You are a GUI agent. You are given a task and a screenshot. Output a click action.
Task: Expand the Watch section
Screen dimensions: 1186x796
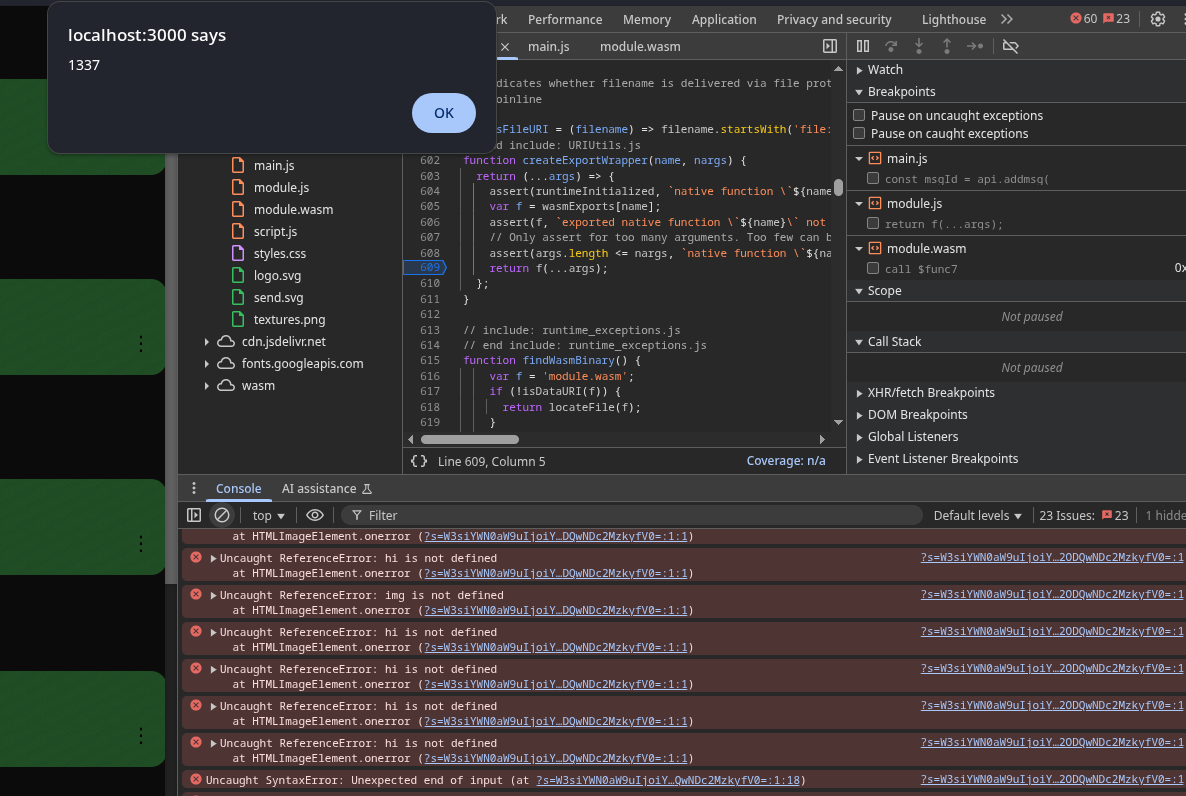pyautogui.click(x=859, y=70)
